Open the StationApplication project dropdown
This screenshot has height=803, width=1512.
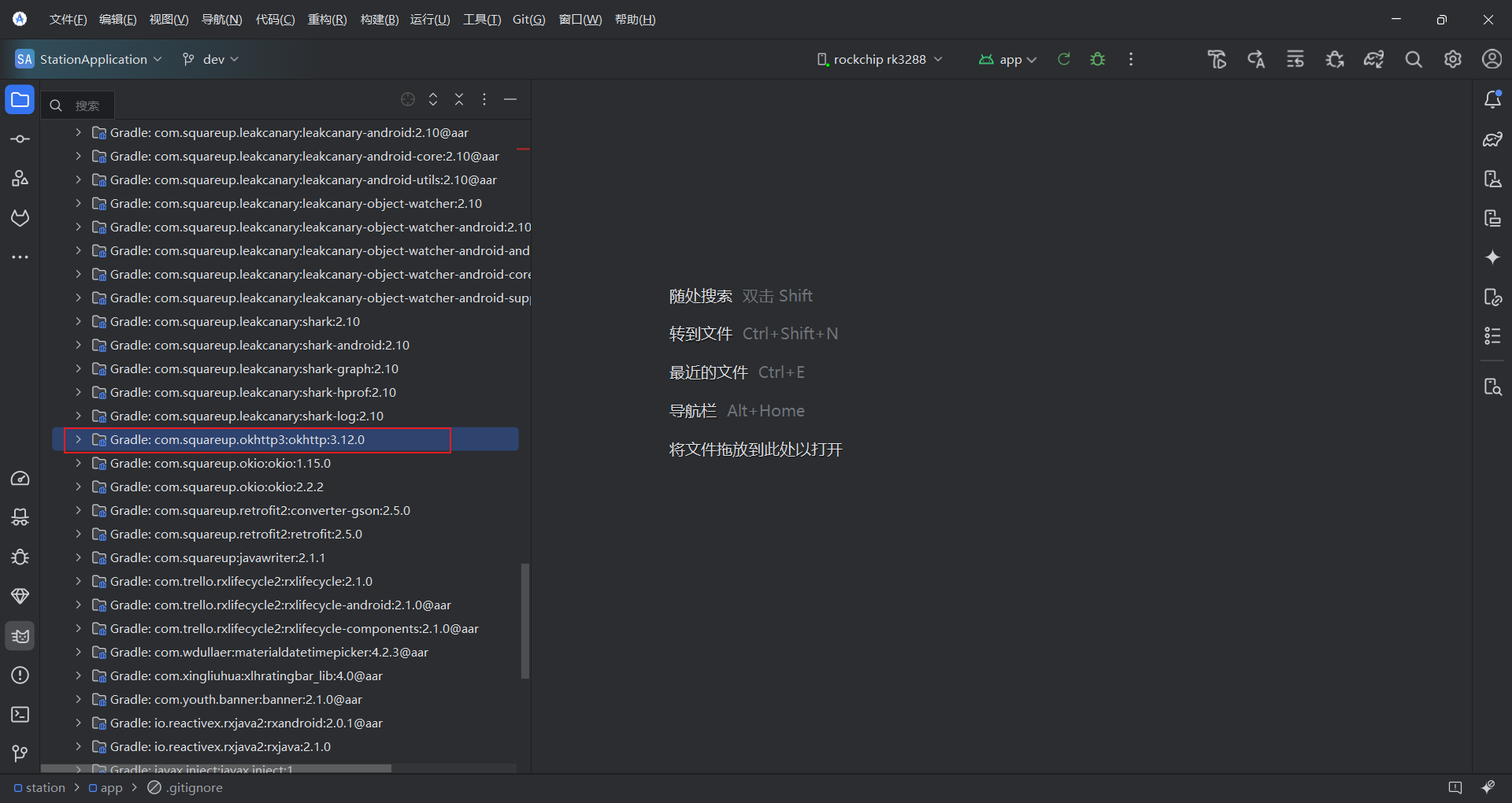click(x=88, y=59)
